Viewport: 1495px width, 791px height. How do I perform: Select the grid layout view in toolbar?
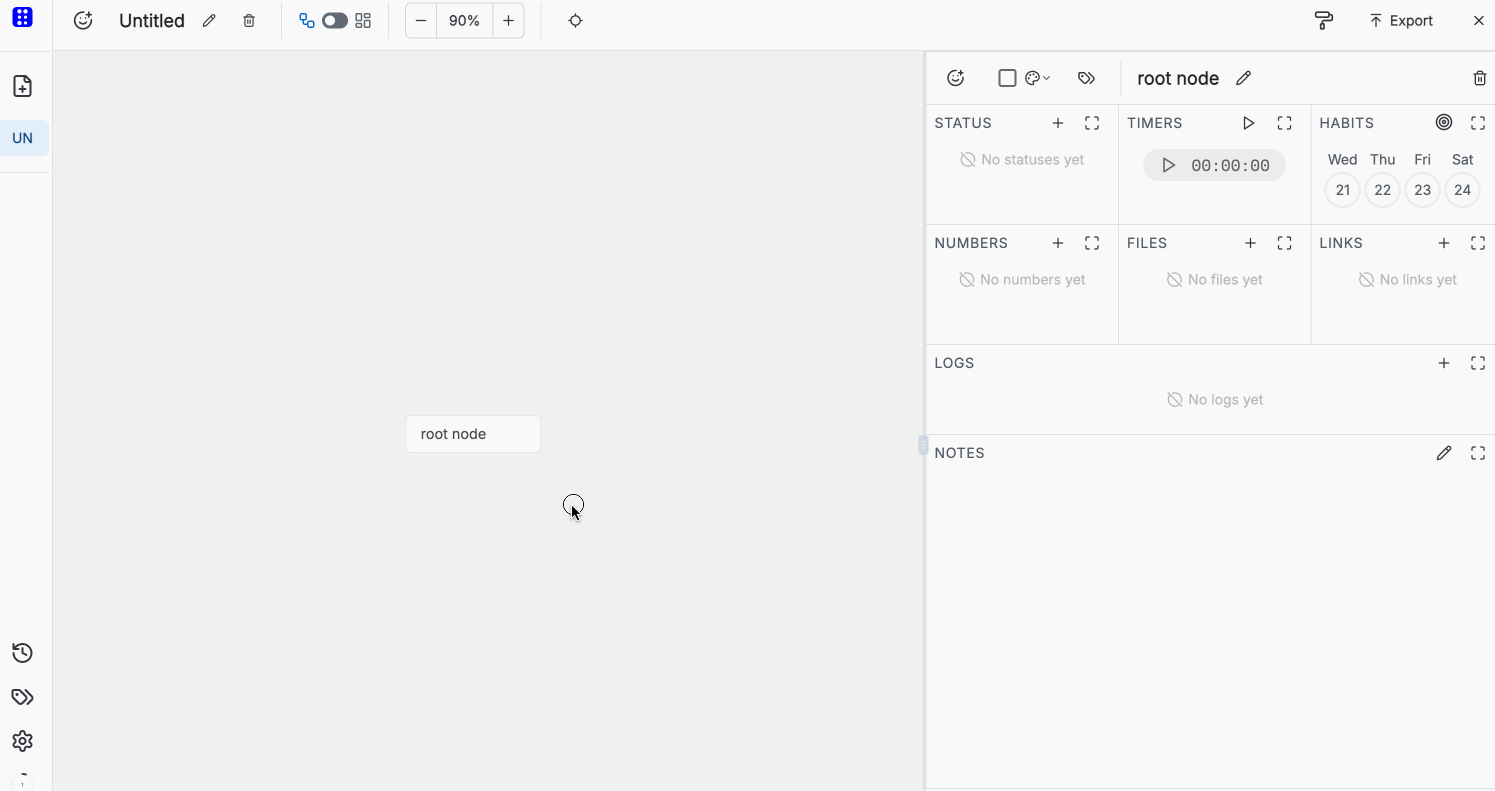pyautogui.click(x=362, y=19)
